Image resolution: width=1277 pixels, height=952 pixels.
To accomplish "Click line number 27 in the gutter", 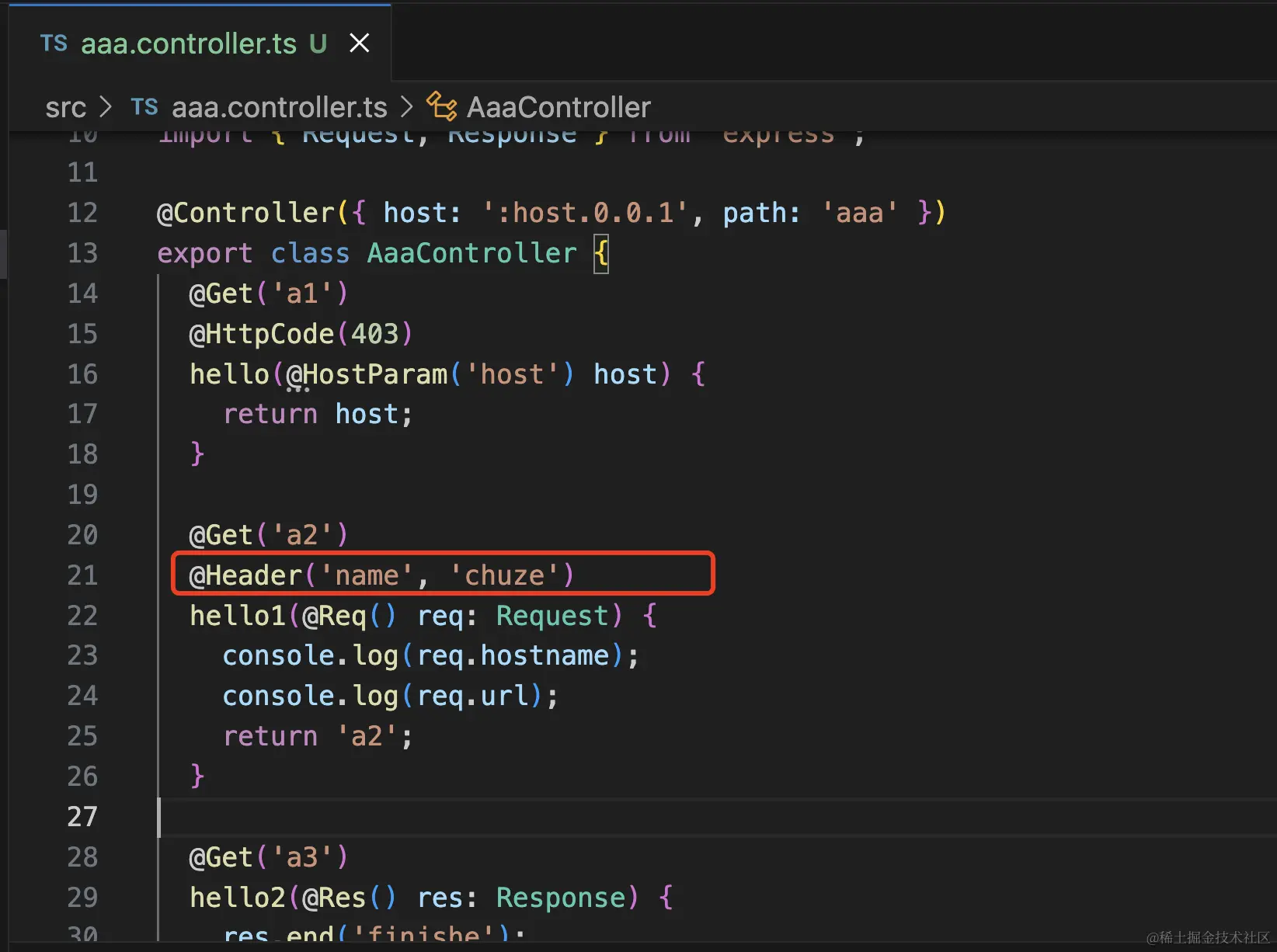I will [82, 817].
